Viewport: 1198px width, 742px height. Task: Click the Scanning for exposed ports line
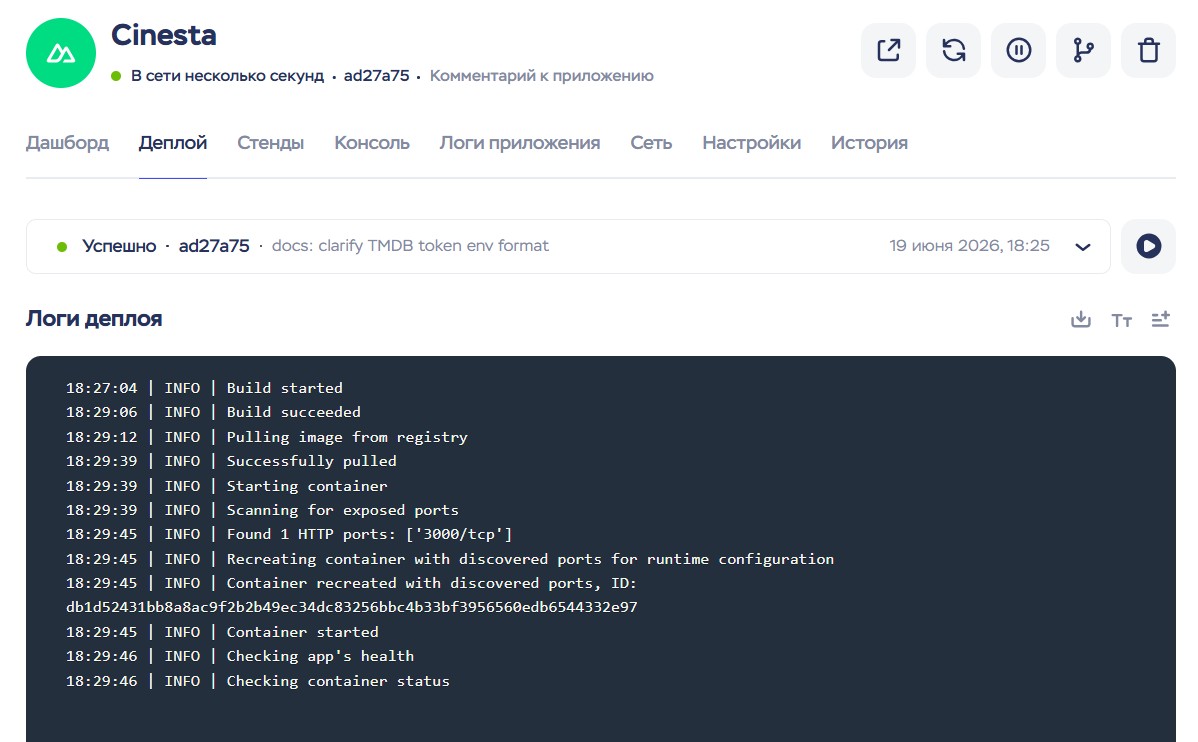click(x=262, y=510)
